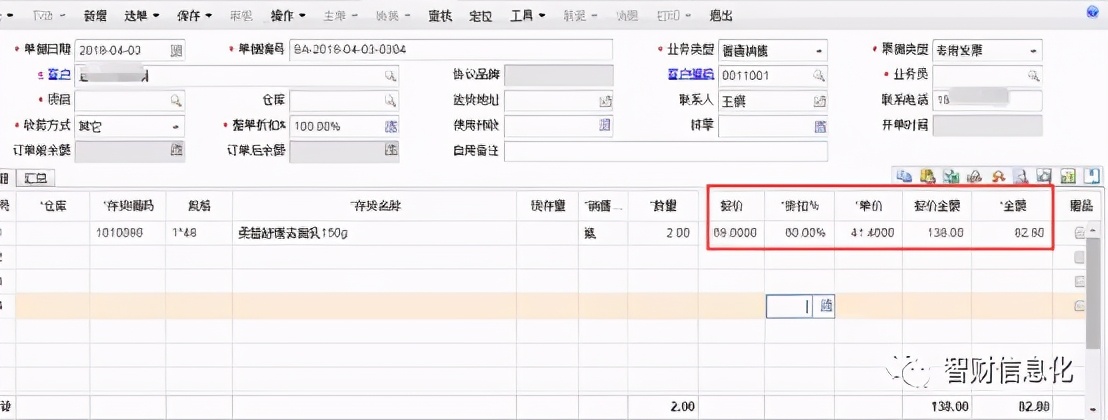Viewport: 1108px width, 420px height.
Task: Click the 退出 button in the toolbar
Action: point(720,16)
